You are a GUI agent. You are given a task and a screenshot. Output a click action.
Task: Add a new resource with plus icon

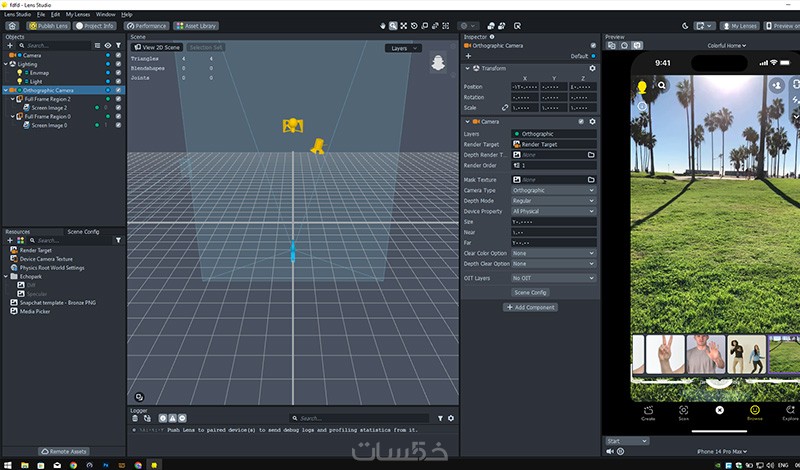coord(10,240)
